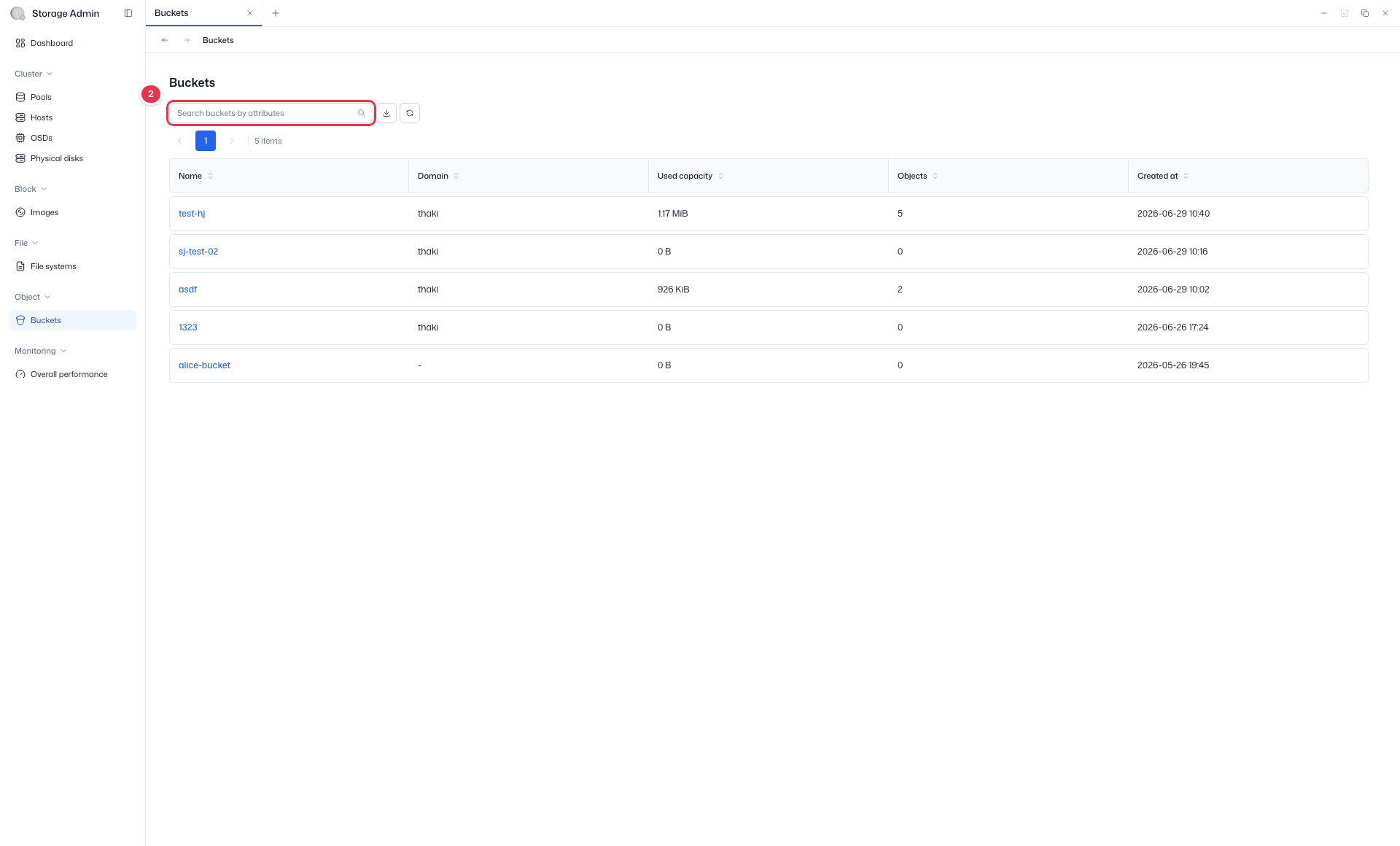Viewport: 1400px width, 846px height.
Task: Open the 1323 bucket link
Action: (x=187, y=327)
